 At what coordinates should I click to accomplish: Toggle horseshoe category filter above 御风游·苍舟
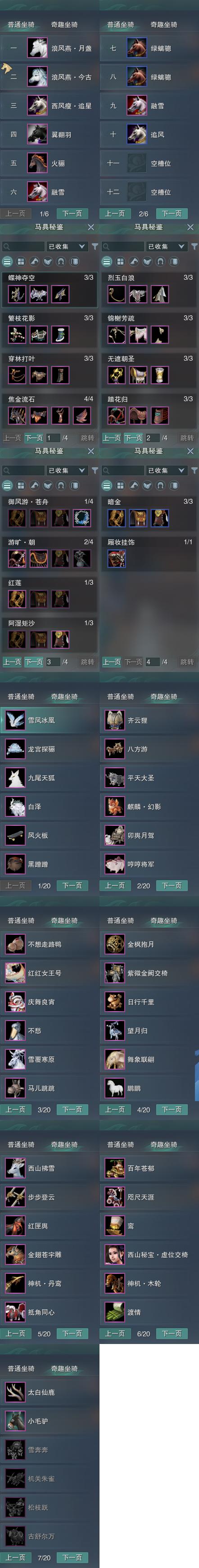tap(61, 486)
